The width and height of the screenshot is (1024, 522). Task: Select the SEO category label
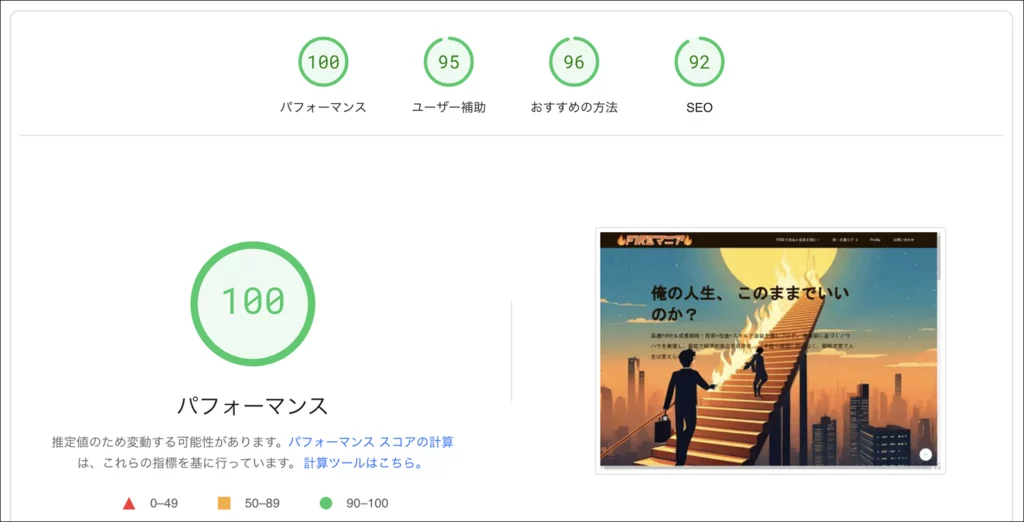(699, 108)
